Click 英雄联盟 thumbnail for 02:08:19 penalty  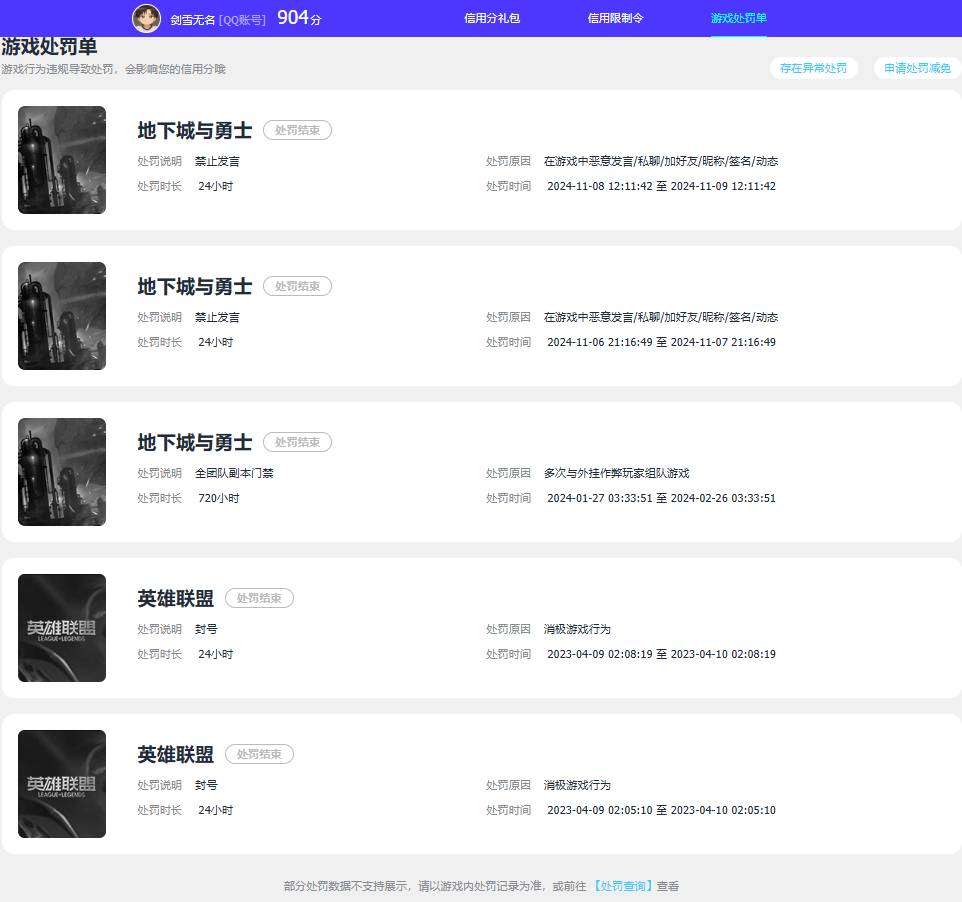tap(62, 628)
